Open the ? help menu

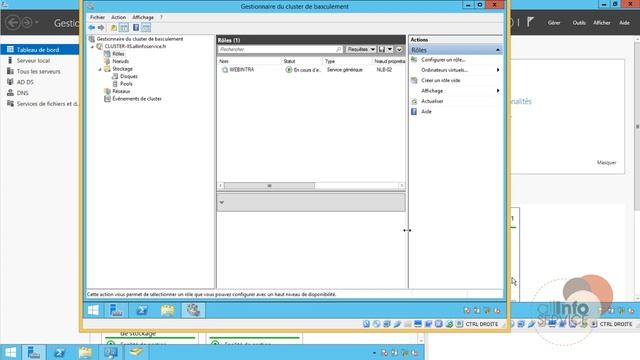(161, 17)
